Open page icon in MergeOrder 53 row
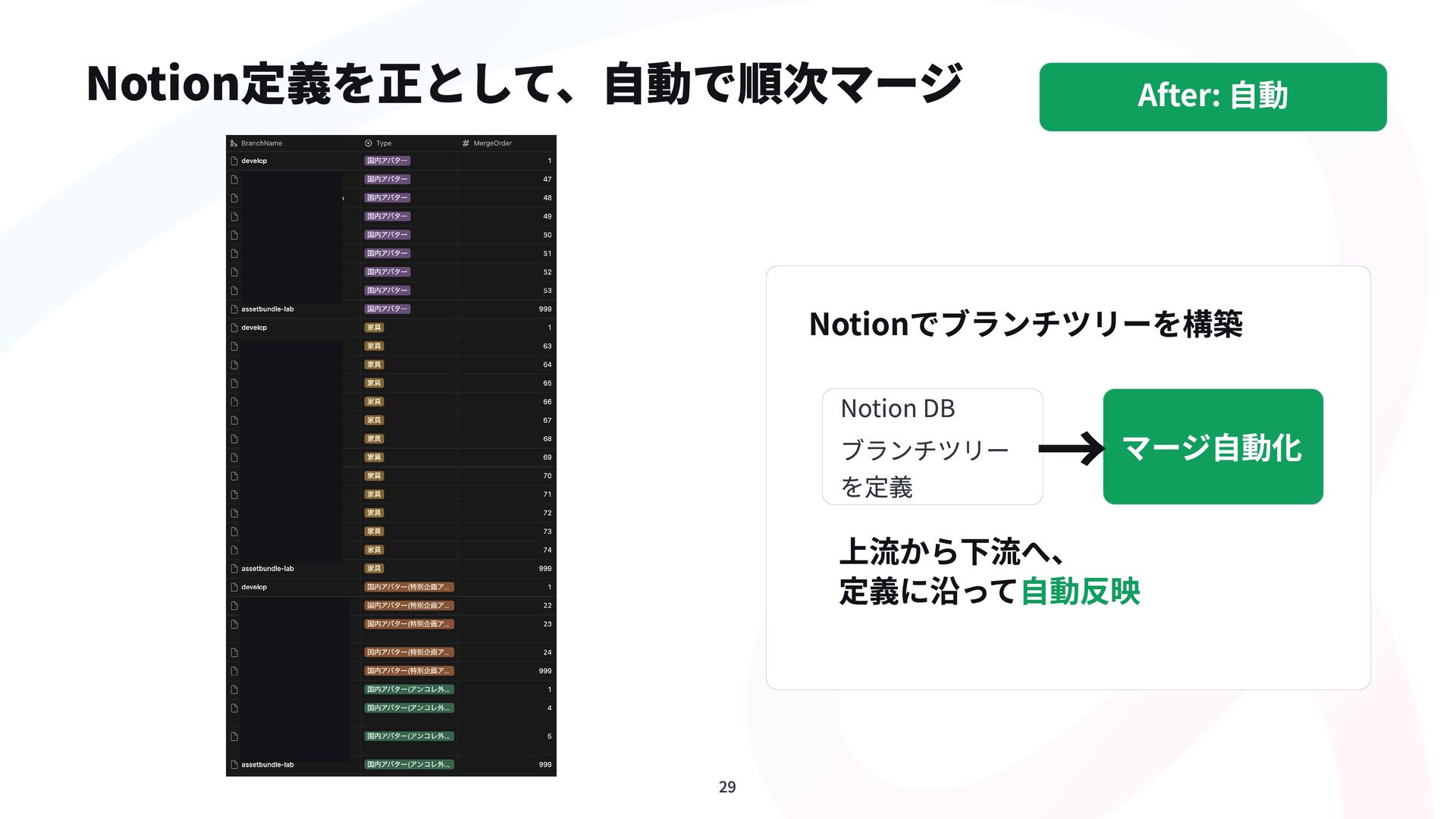This screenshot has height=819, width=1456. (x=234, y=290)
